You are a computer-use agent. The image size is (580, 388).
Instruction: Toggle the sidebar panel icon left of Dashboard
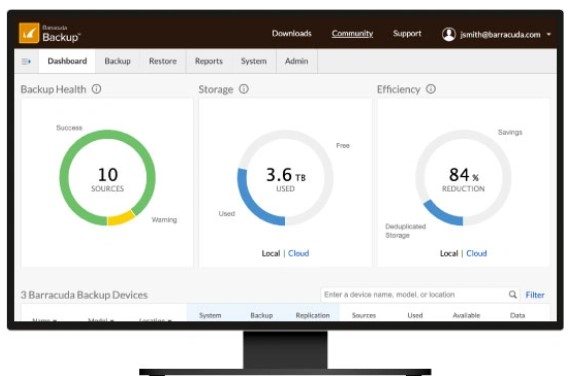coord(26,61)
